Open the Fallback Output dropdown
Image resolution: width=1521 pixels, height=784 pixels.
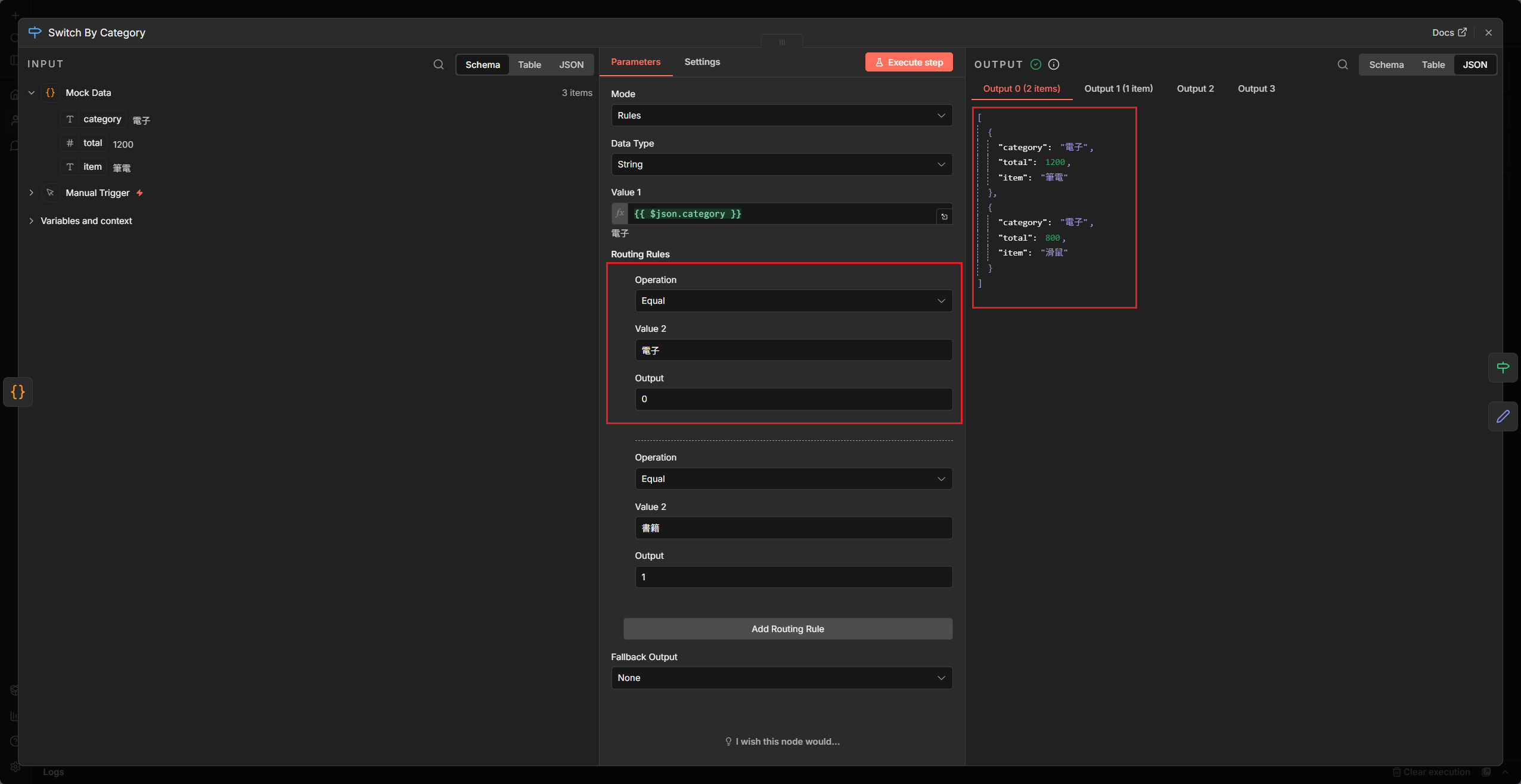click(x=781, y=678)
